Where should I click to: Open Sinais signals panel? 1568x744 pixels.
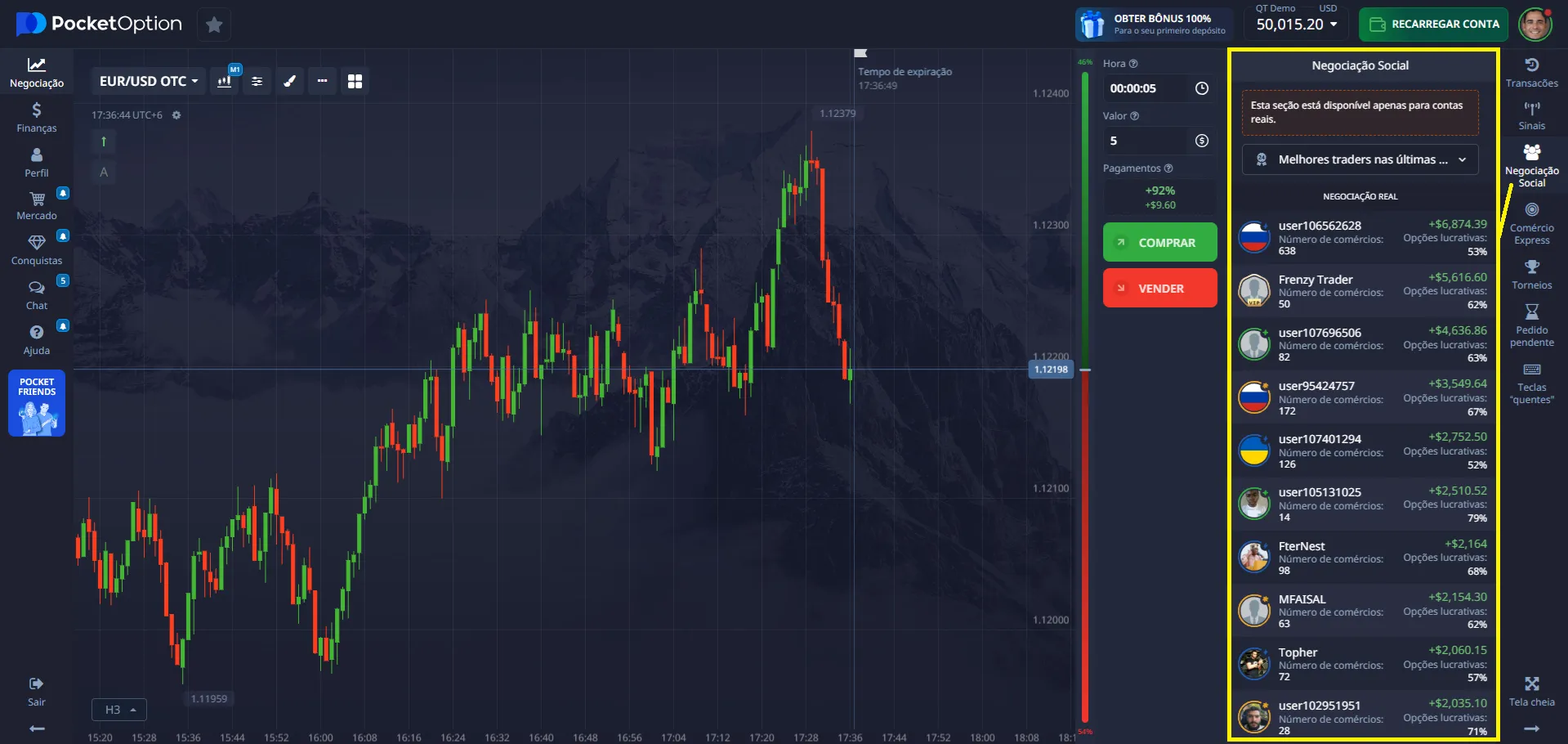click(1531, 115)
